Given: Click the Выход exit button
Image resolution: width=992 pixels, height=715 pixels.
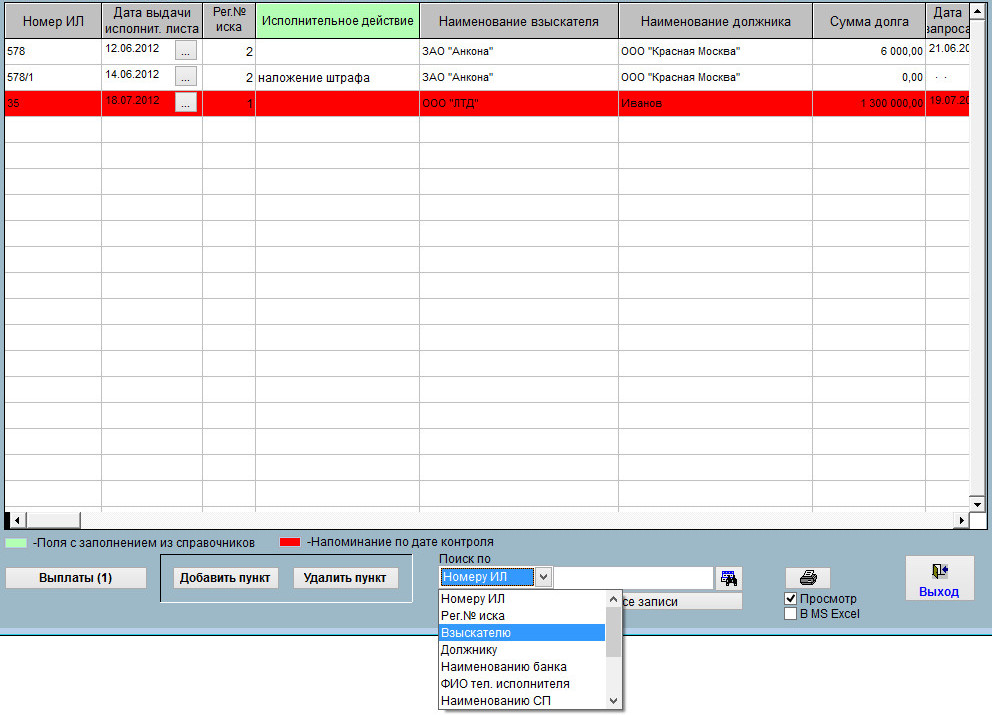Looking at the screenshot, I should [939, 578].
